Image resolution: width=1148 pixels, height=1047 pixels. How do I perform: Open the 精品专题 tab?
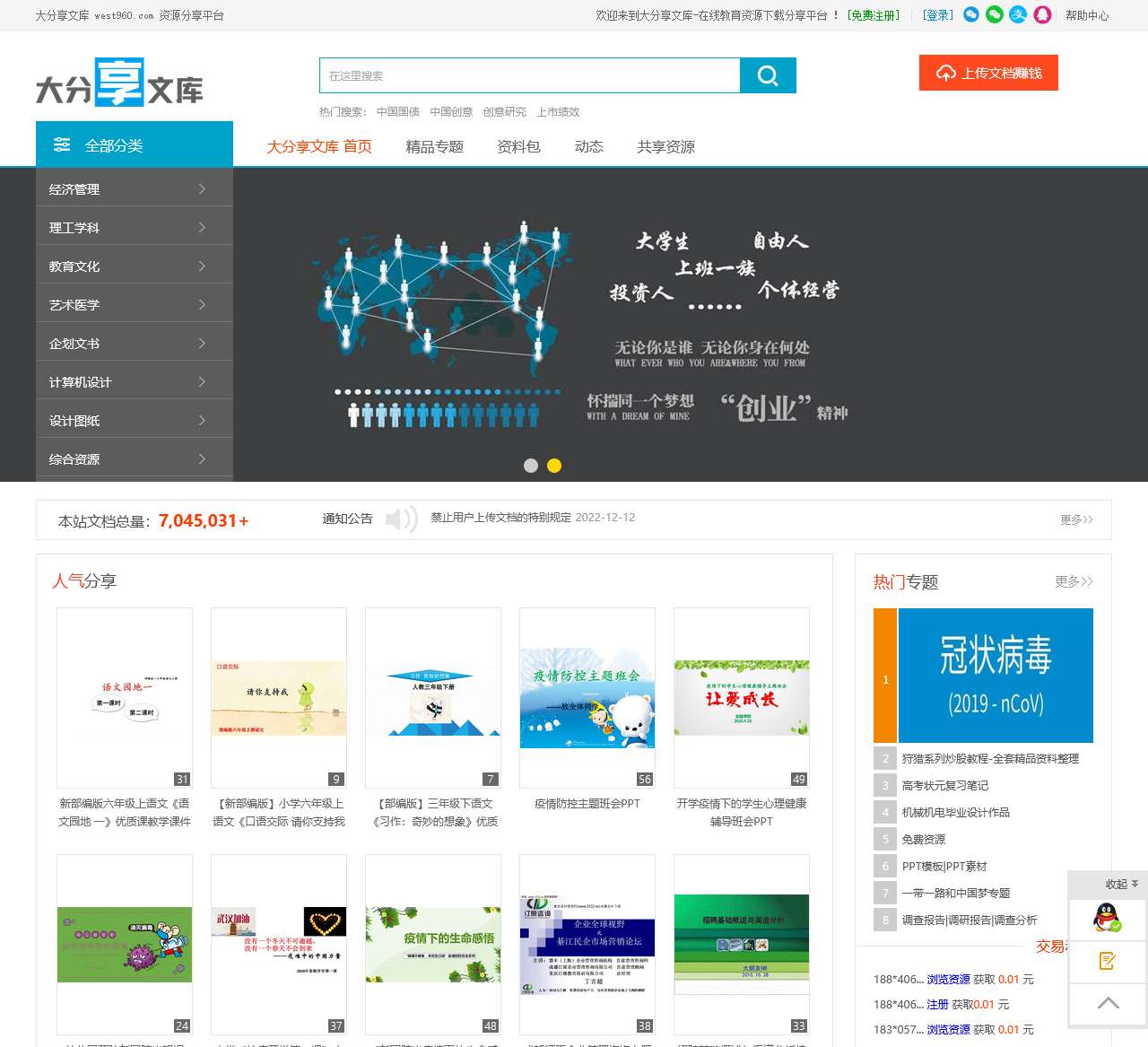(434, 146)
